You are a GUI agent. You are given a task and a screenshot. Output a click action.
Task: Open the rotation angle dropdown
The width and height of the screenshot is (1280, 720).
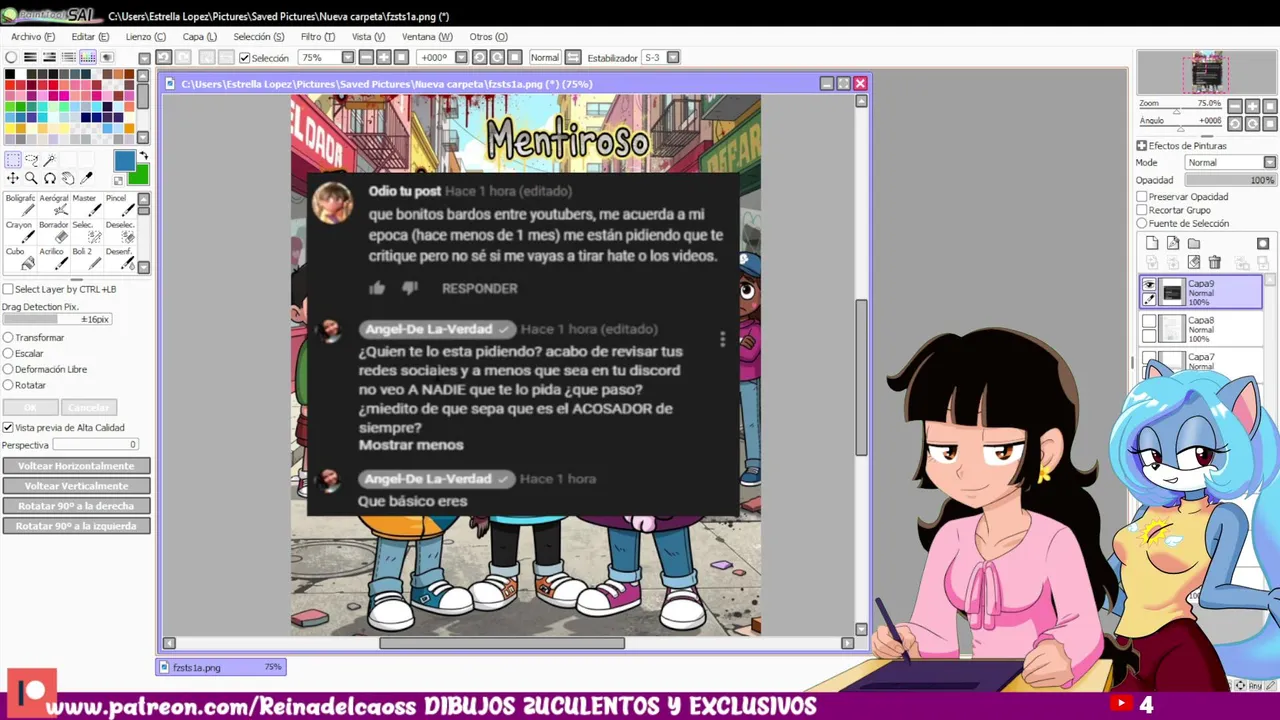click(461, 58)
